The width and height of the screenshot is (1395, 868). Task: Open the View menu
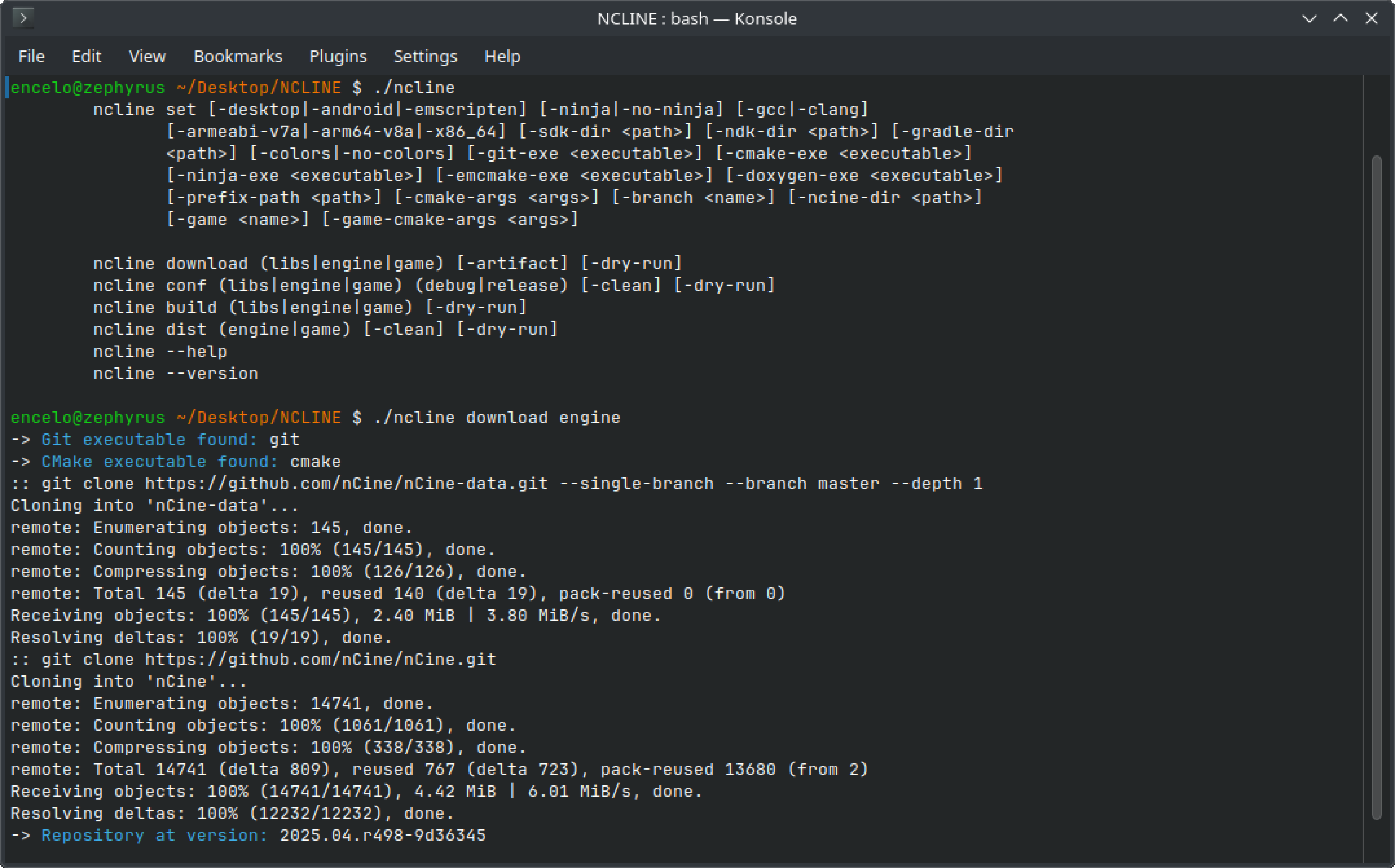[x=147, y=56]
